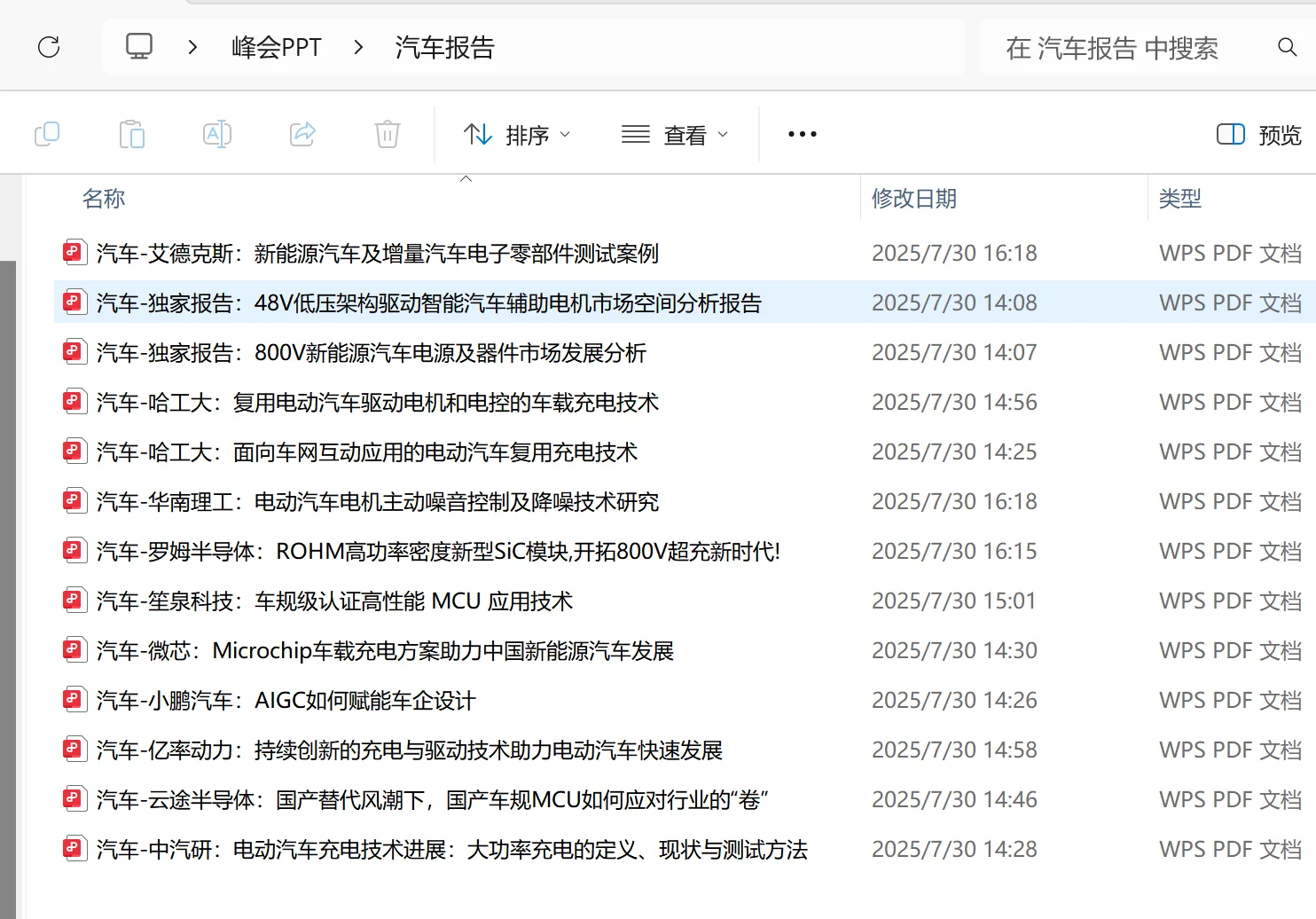Click the Copy toolbar icon
This screenshot has width=1316, height=919.
click(x=47, y=134)
